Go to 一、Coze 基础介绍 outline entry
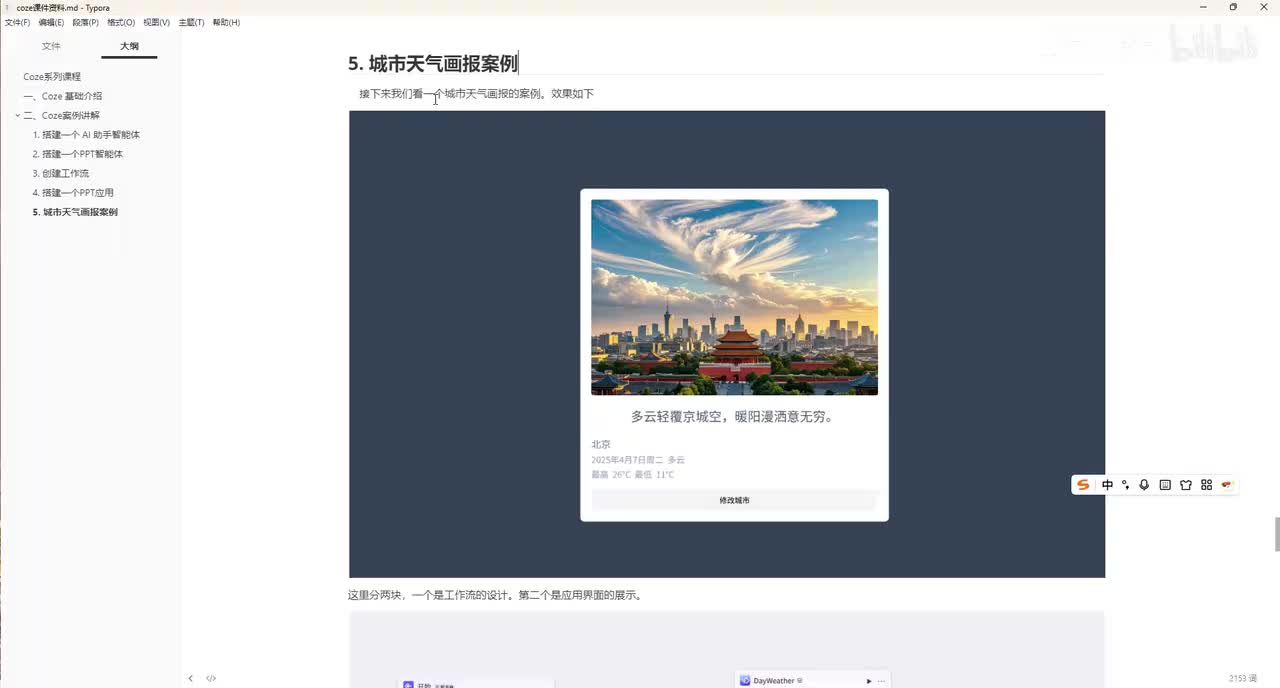 [62, 96]
